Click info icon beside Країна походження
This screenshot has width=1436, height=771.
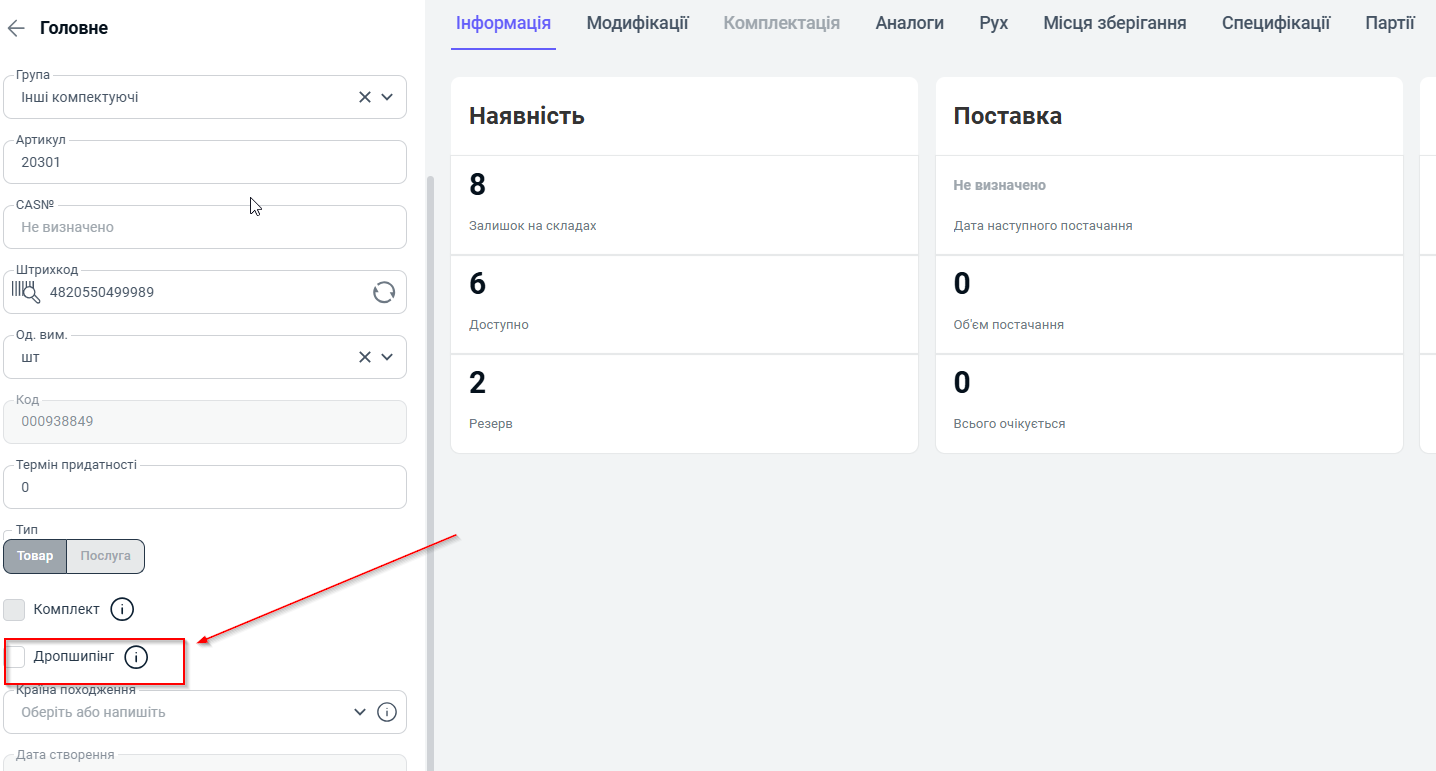click(387, 712)
